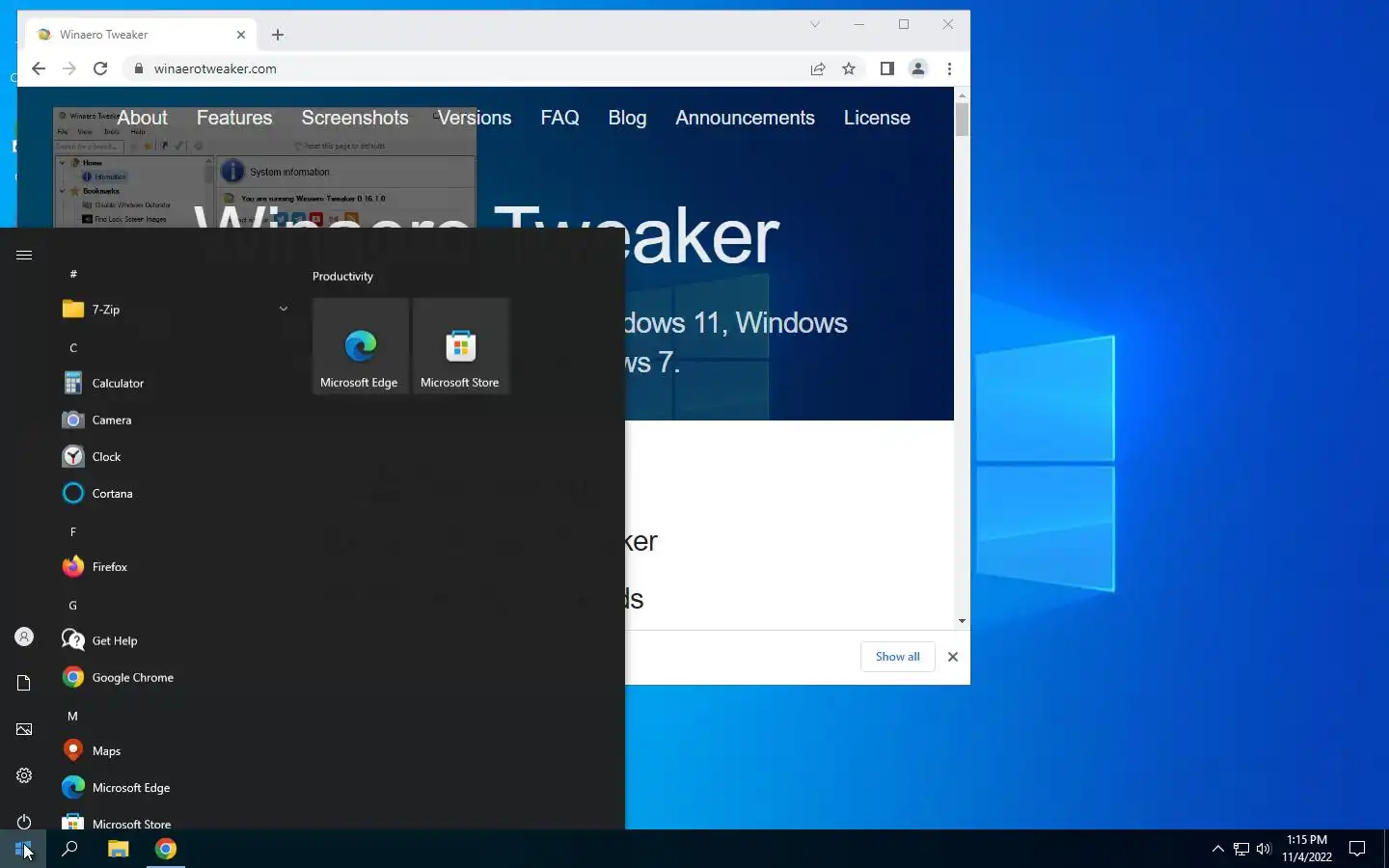
Task: Select the Winaero Tweaker tab
Action: [142, 35]
